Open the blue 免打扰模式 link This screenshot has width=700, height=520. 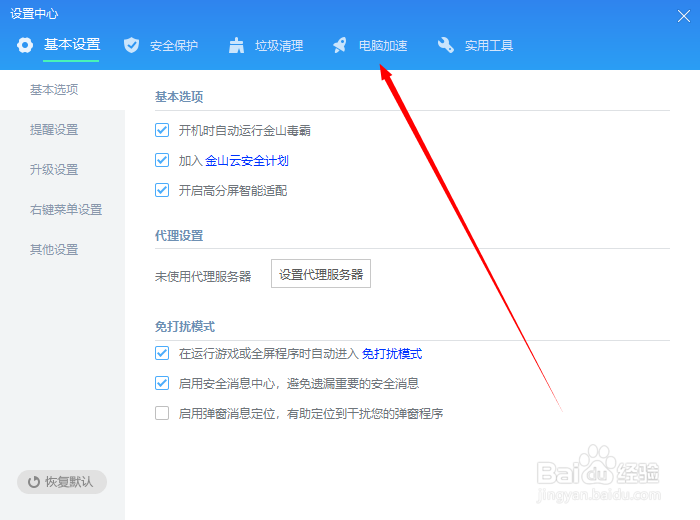coord(392,354)
